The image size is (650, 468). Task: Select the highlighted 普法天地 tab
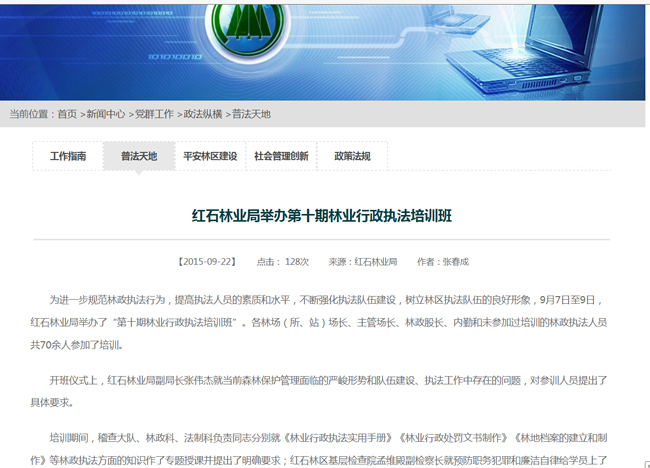point(139,156)
